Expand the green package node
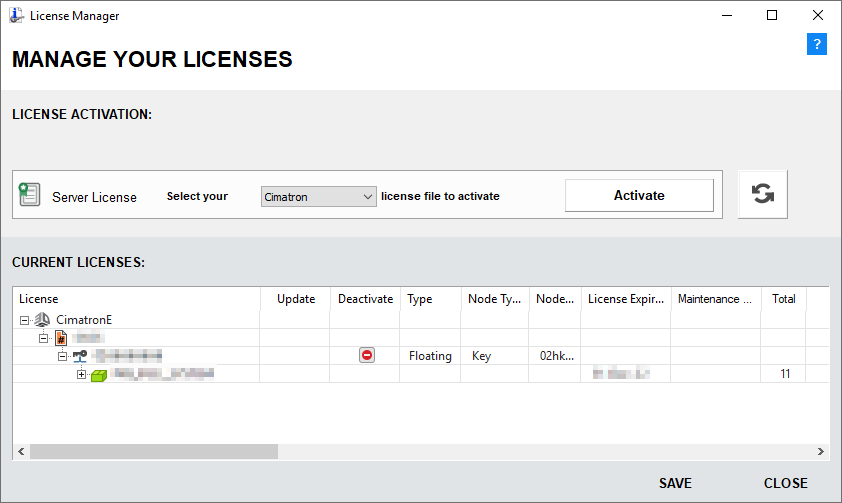The image size is (842, 503). (x=81, y=374)
